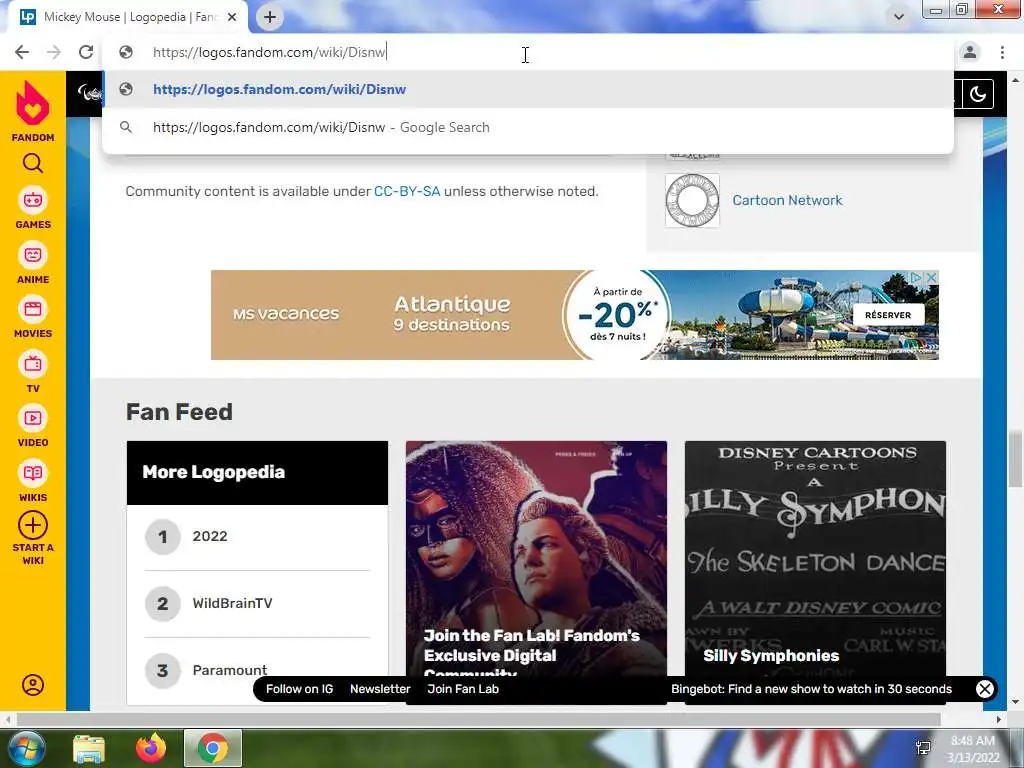
Task: Open the Anime section icon
Action: [33, 255]
